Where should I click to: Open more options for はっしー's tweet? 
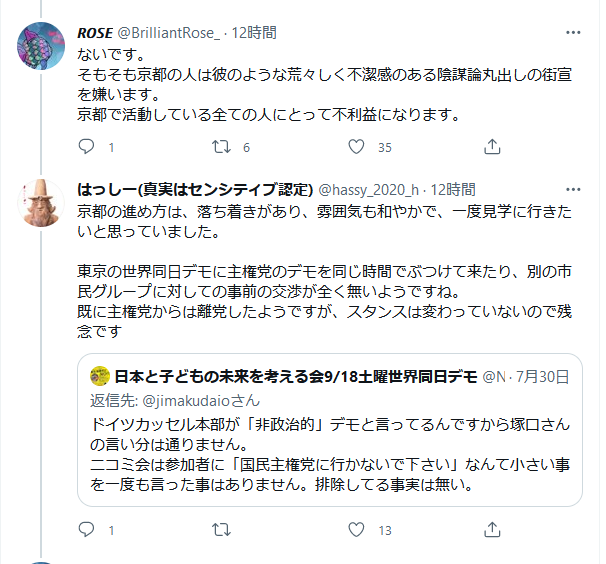tap(572, 189)
